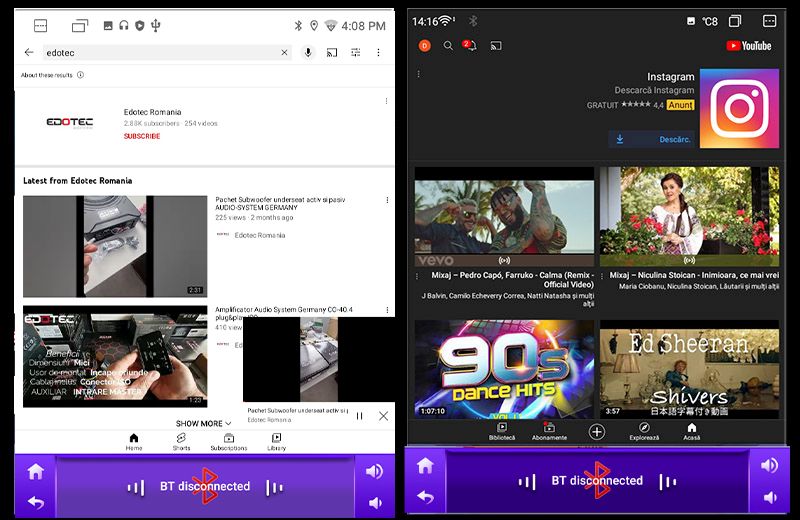The image size is (800, 520).
Task: Tap Descarcă download button for Instagram
Action: 652,139
